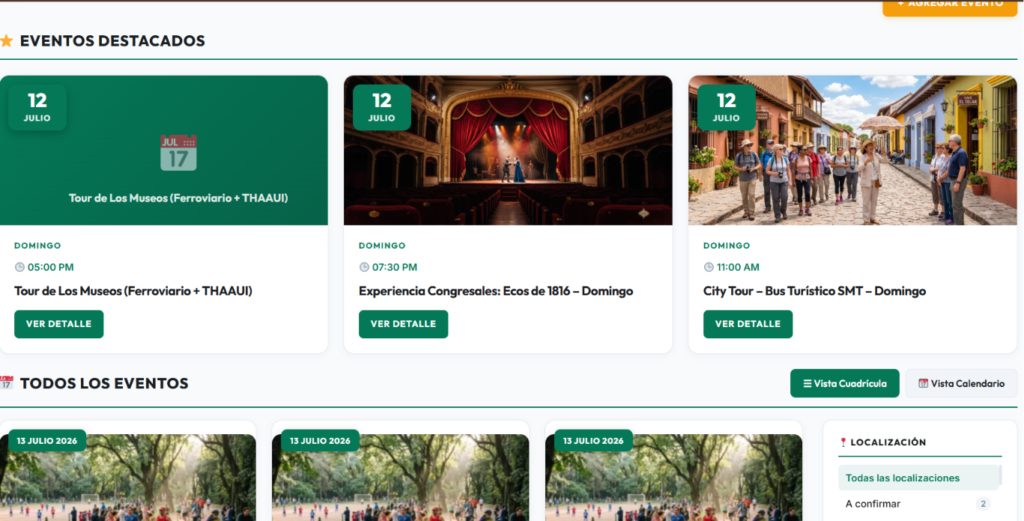Click the star icon beside Eventos Destacados
This screenshot has height=521, width=1024.
[x=7, y=41]
